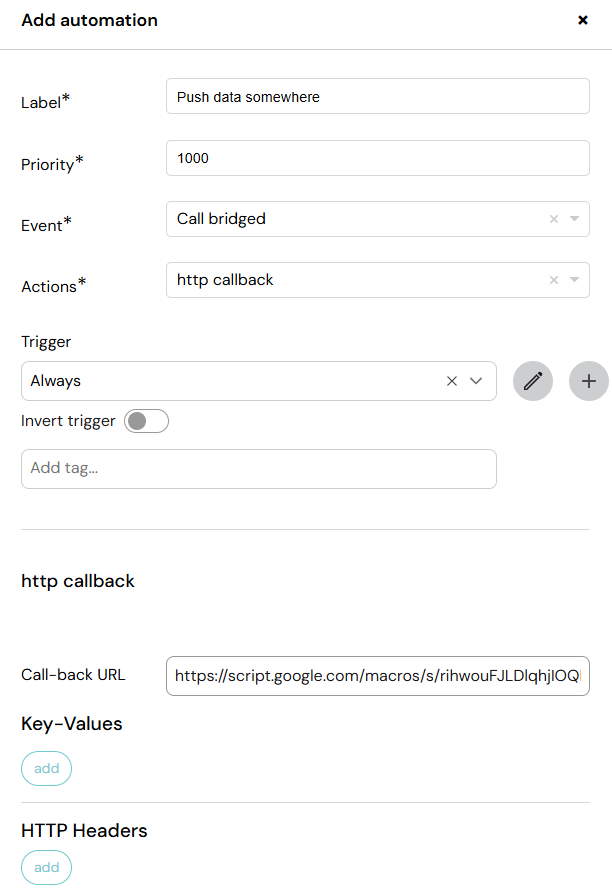Click the Label input field
This screenshot has width=612, height=894.
pos(378,96)
